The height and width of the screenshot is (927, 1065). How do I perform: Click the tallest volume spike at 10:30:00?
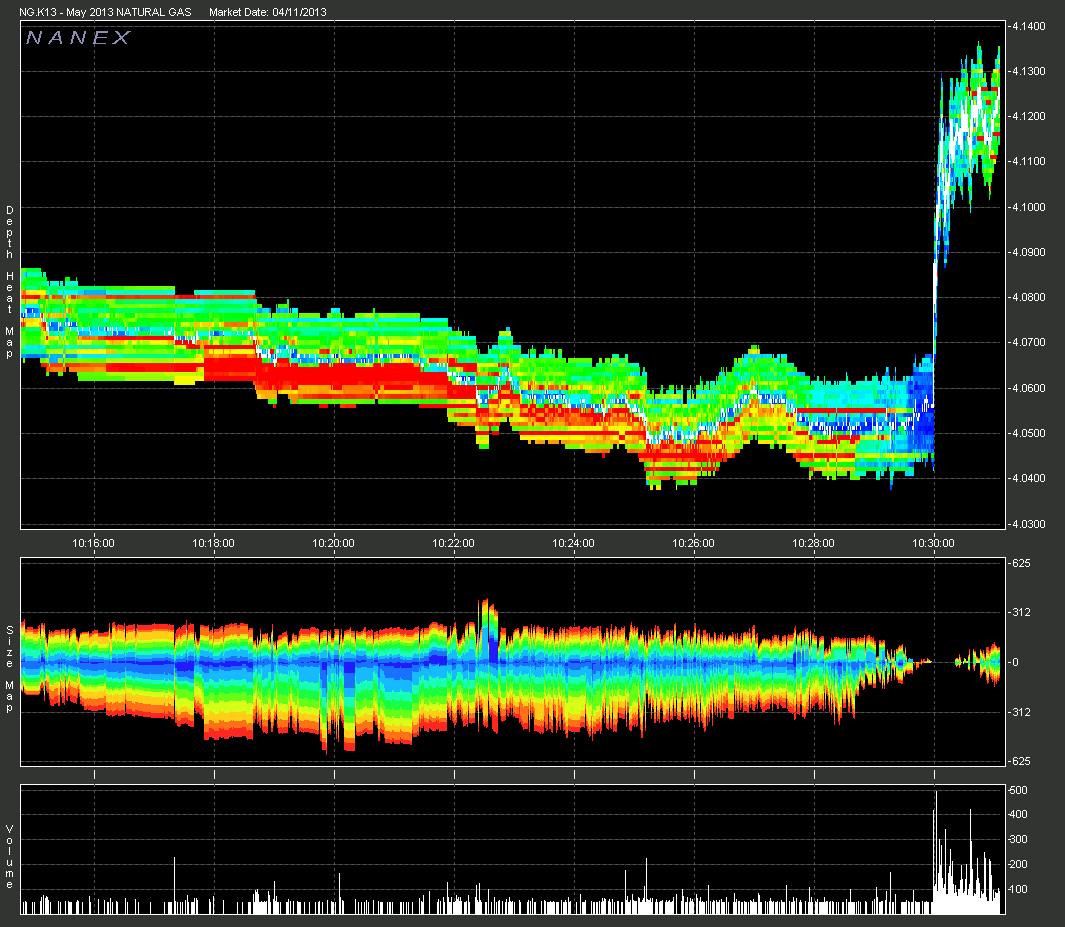click(x=935, y=852)
